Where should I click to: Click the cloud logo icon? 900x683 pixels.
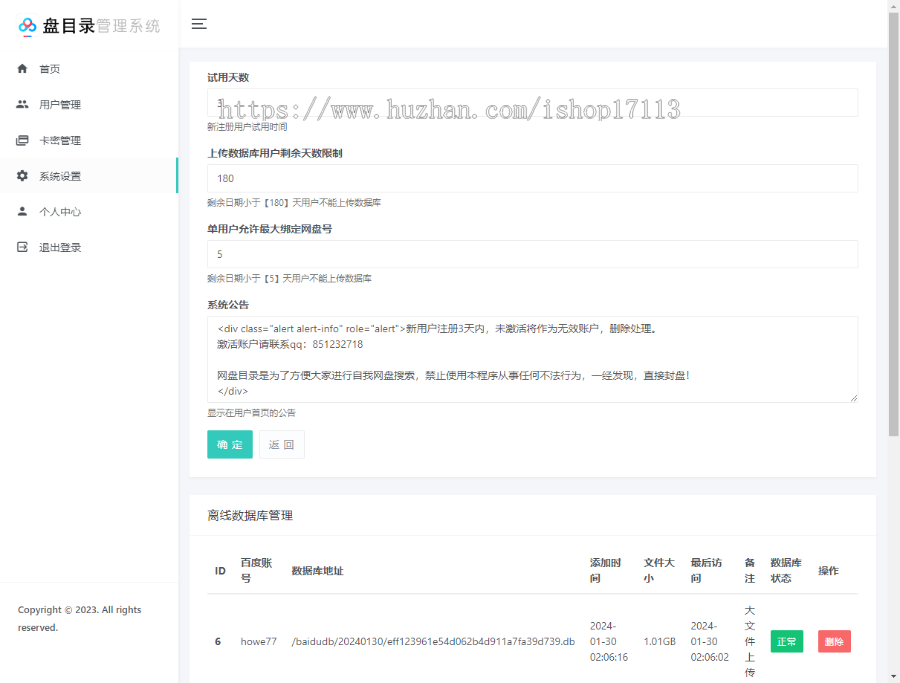tap(27, 26)
